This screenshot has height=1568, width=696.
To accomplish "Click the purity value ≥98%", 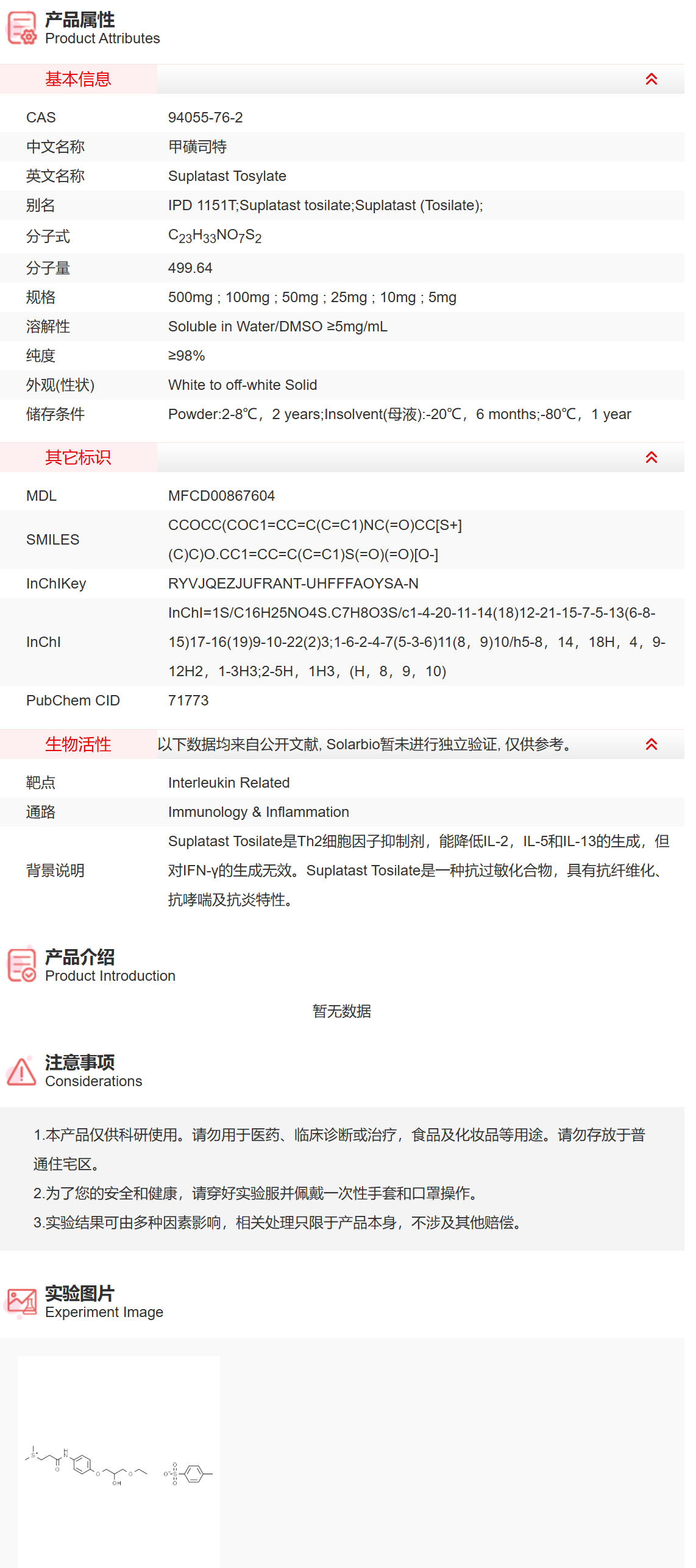I will [186, 356].
